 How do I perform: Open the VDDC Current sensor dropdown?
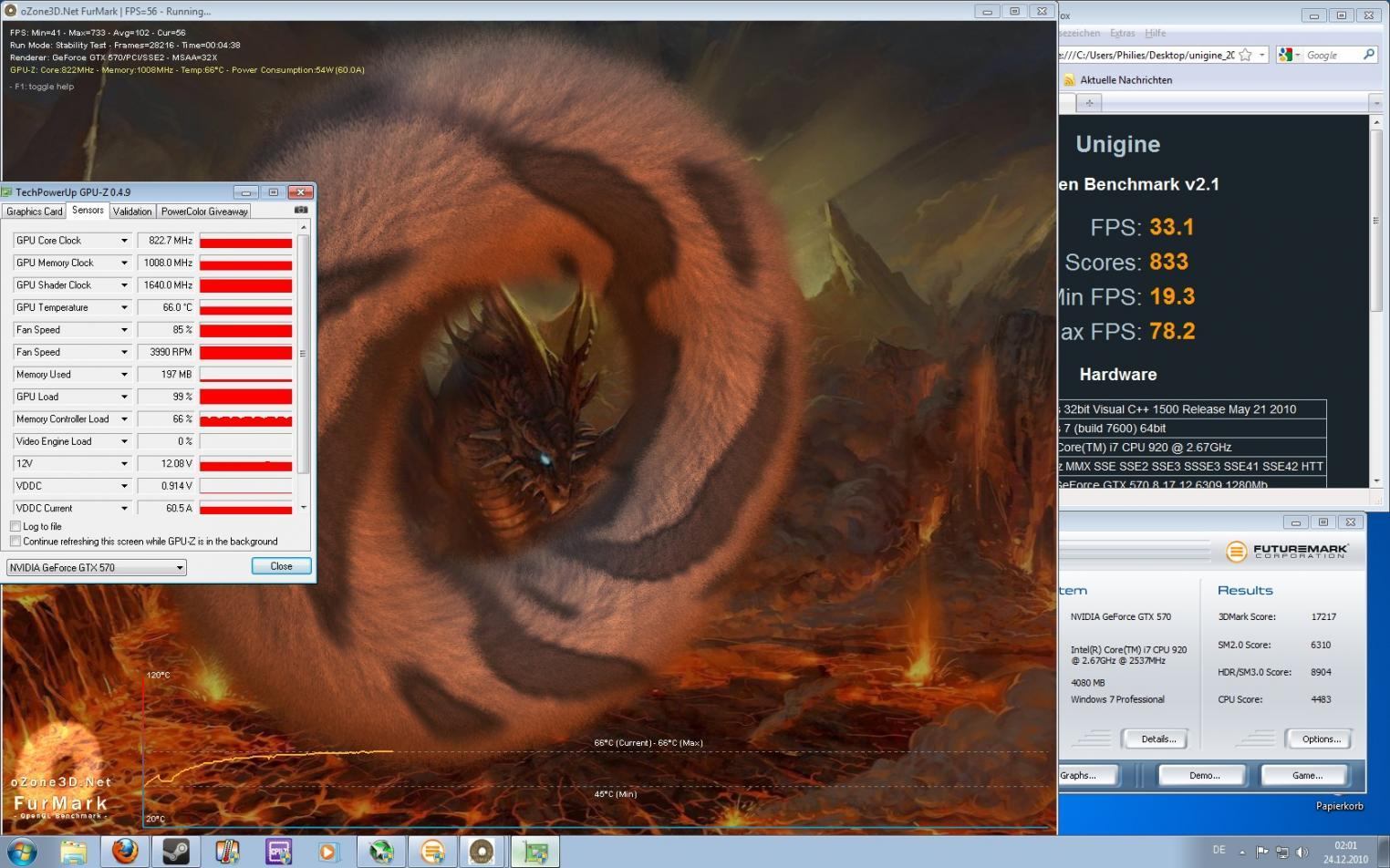tap(124, 509)
